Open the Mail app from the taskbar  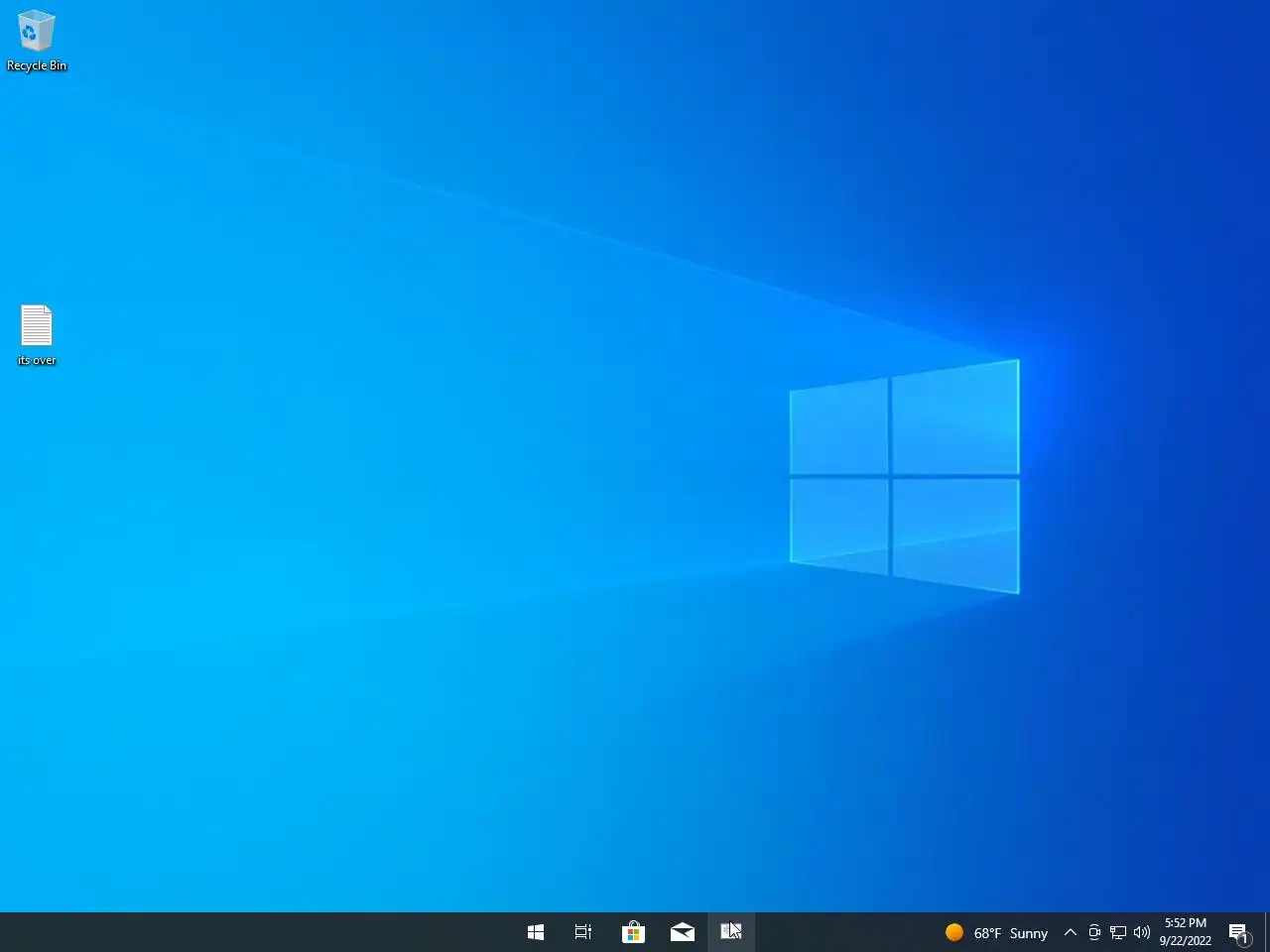tap(683, 932)
